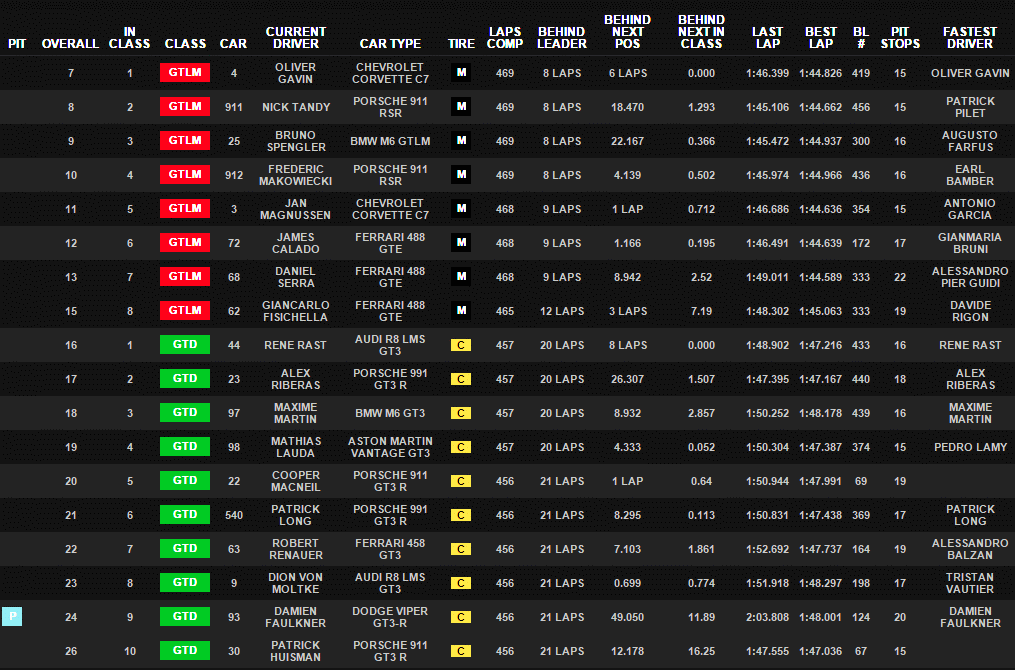
Task: Click the Dodge Viper GT3-R car type
Action: coord(390,617)
